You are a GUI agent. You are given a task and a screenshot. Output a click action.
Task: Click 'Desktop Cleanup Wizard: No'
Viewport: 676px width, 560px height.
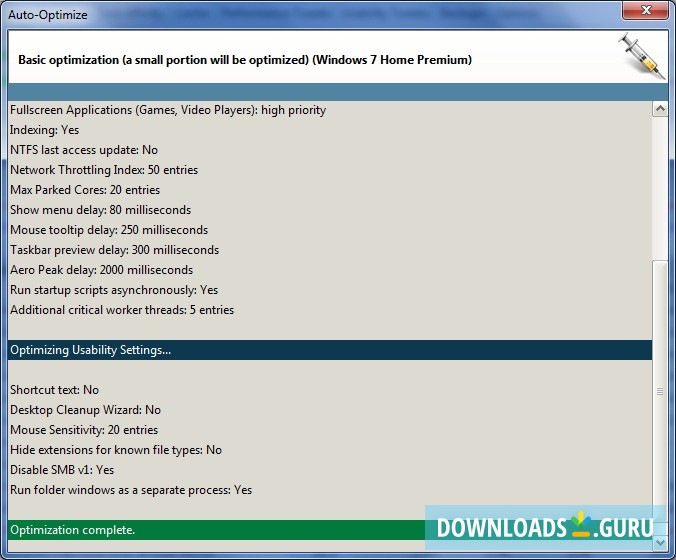tap(85, 410)
